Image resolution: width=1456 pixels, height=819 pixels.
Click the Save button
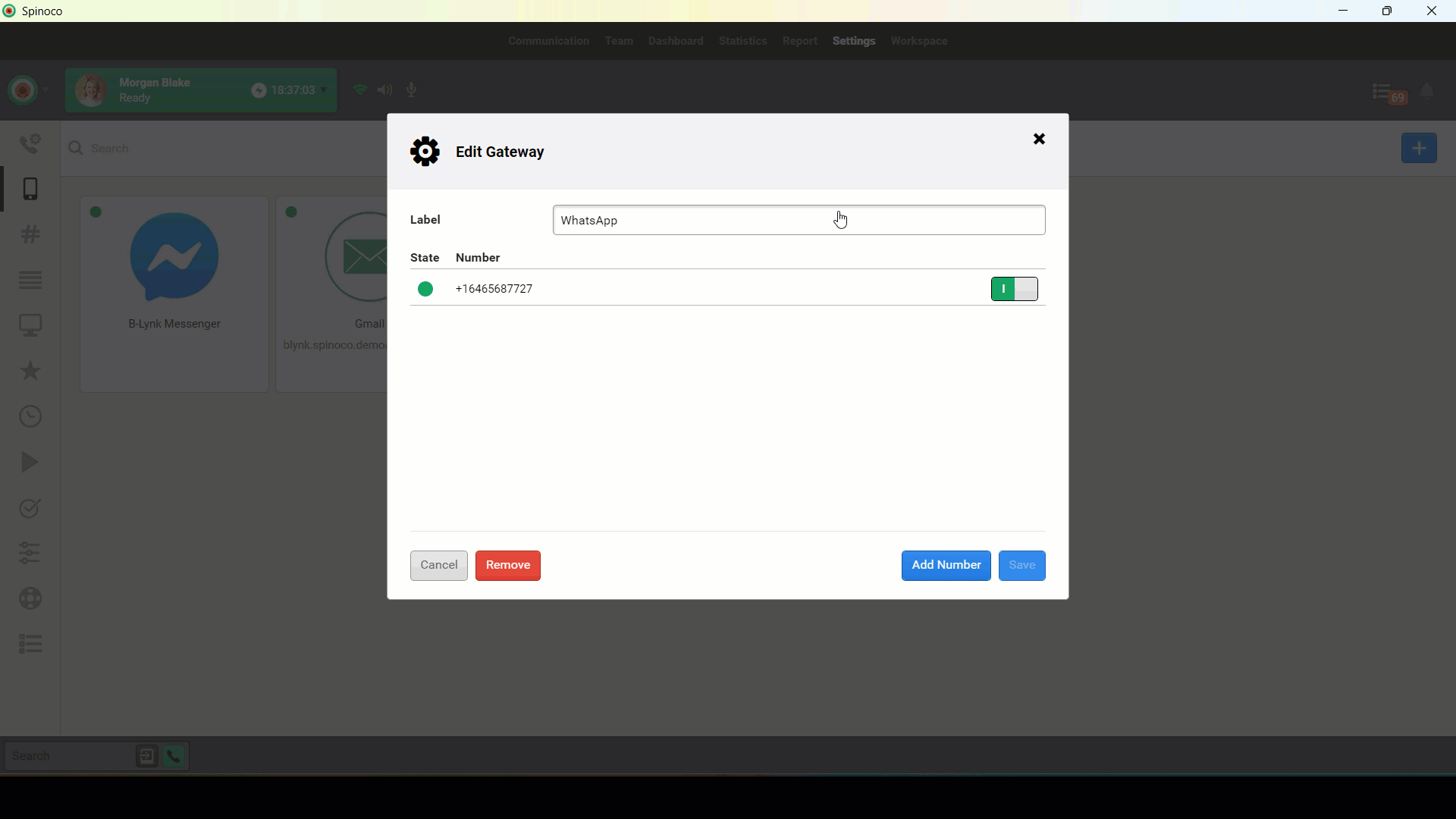point(1021,565)
